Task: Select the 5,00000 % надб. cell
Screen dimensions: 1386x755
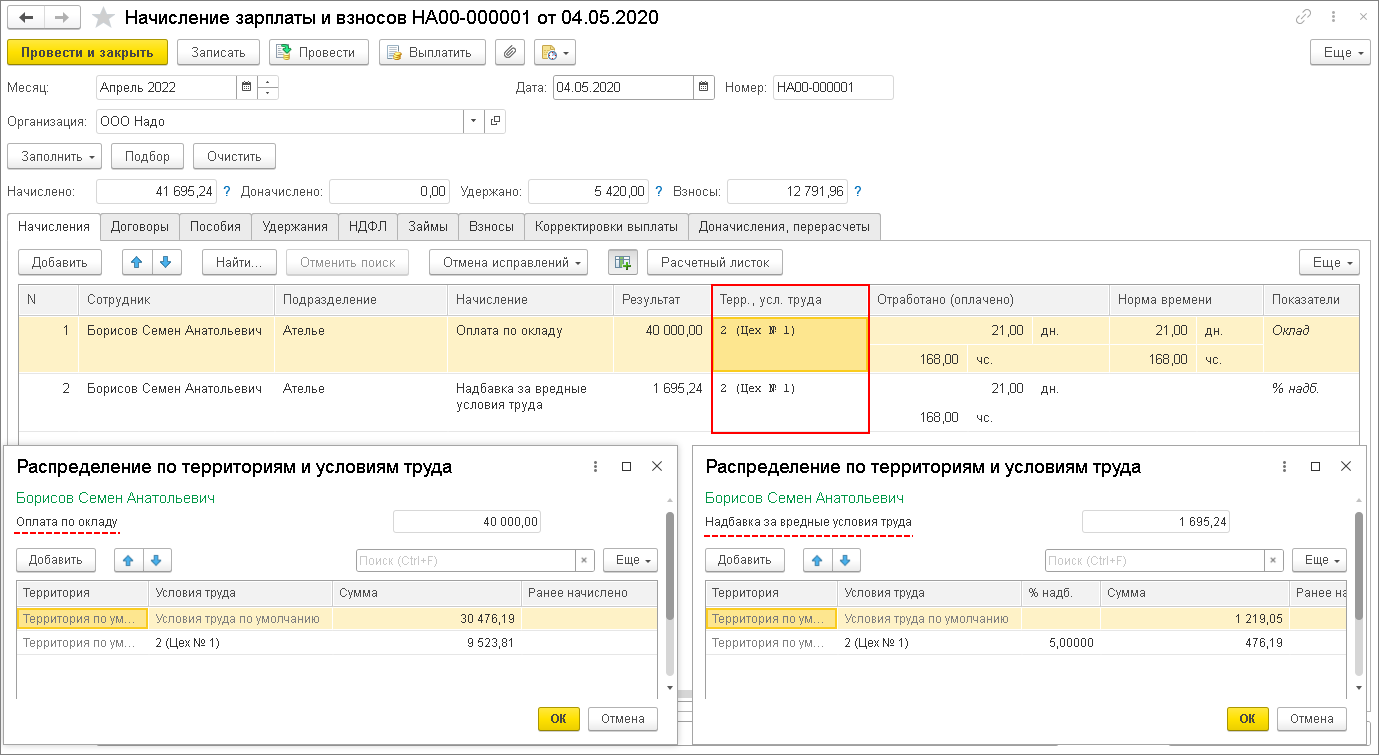Action: point(1060,643)
